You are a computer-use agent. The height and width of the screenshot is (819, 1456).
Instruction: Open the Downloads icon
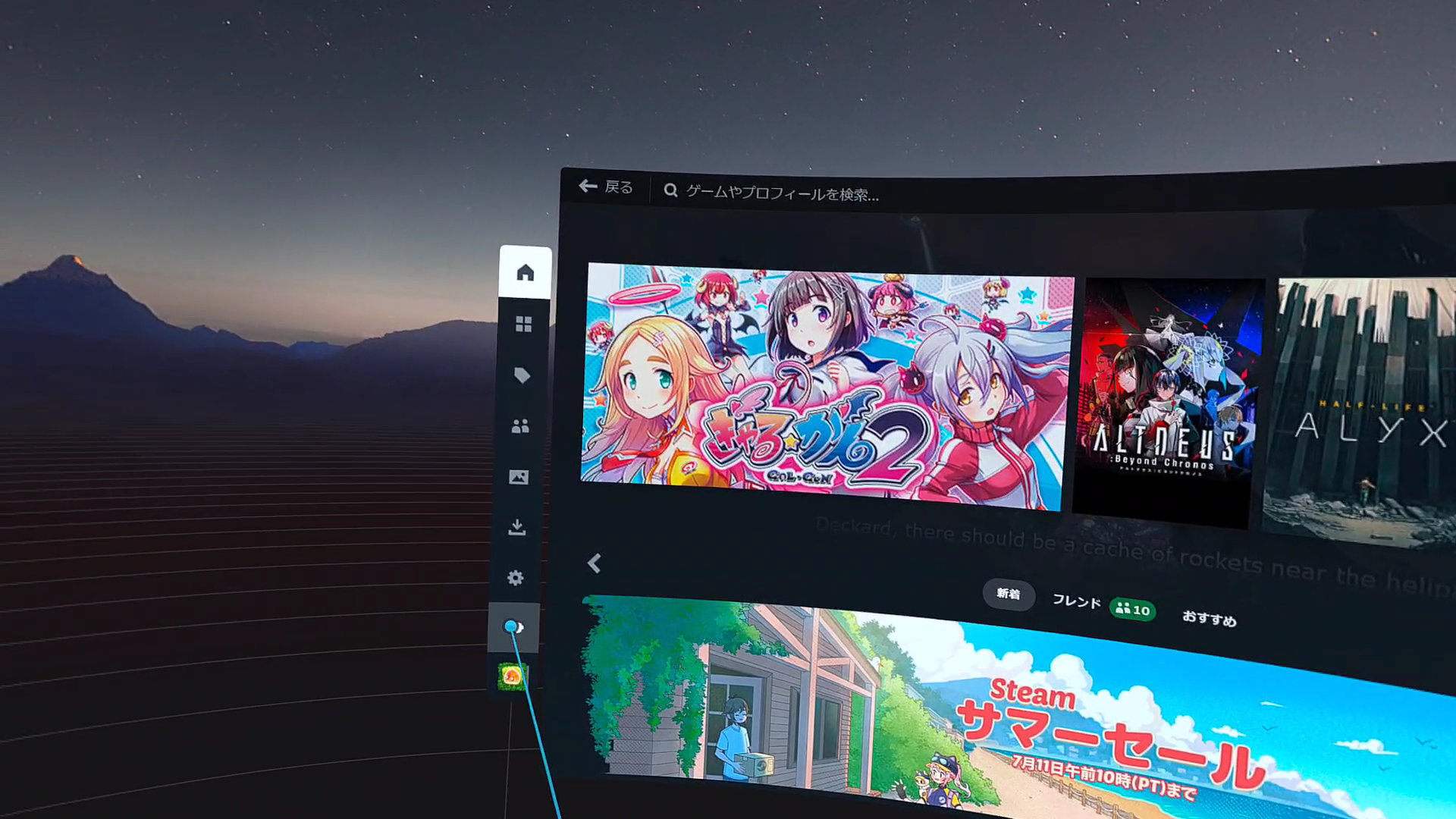tap(517, 527)
